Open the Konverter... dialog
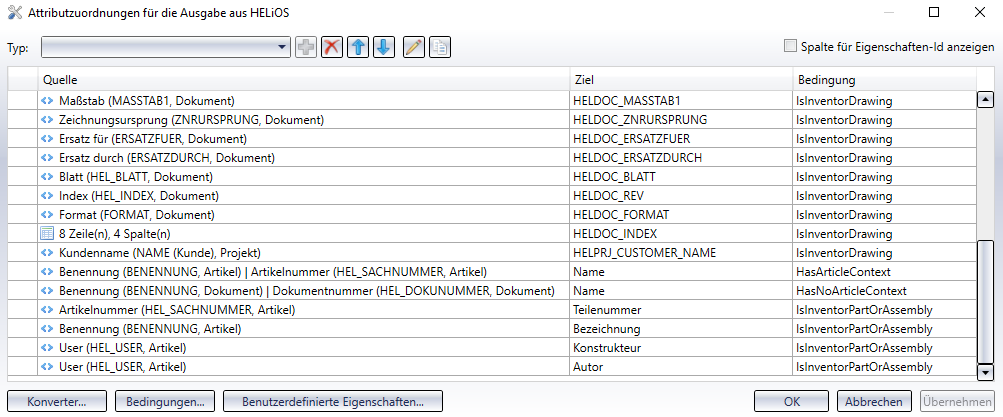The image size is (1003, 417). 58,402
